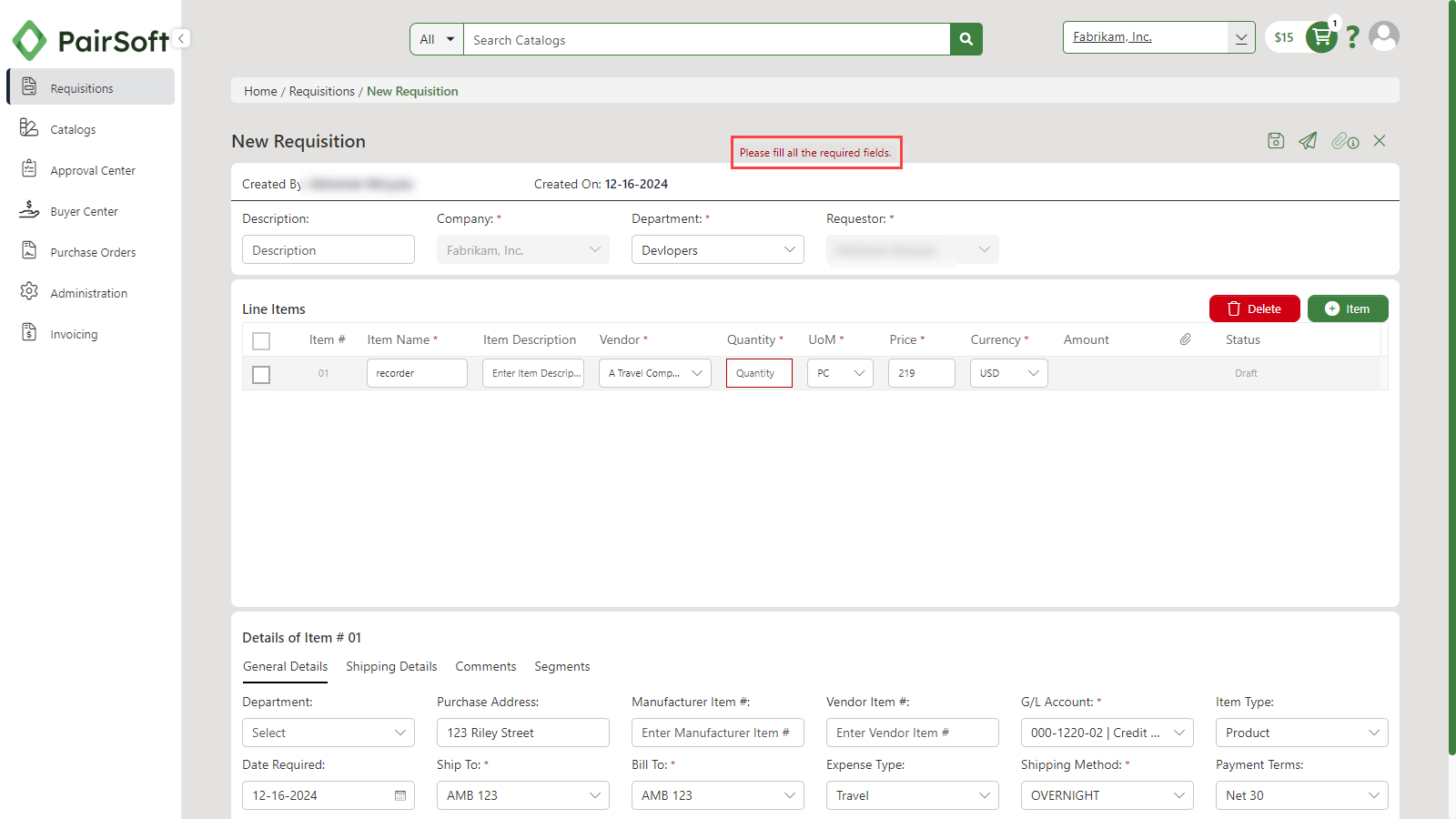
Task: Open the Vendor dropdown for recorder
Action: click(655, 373)
